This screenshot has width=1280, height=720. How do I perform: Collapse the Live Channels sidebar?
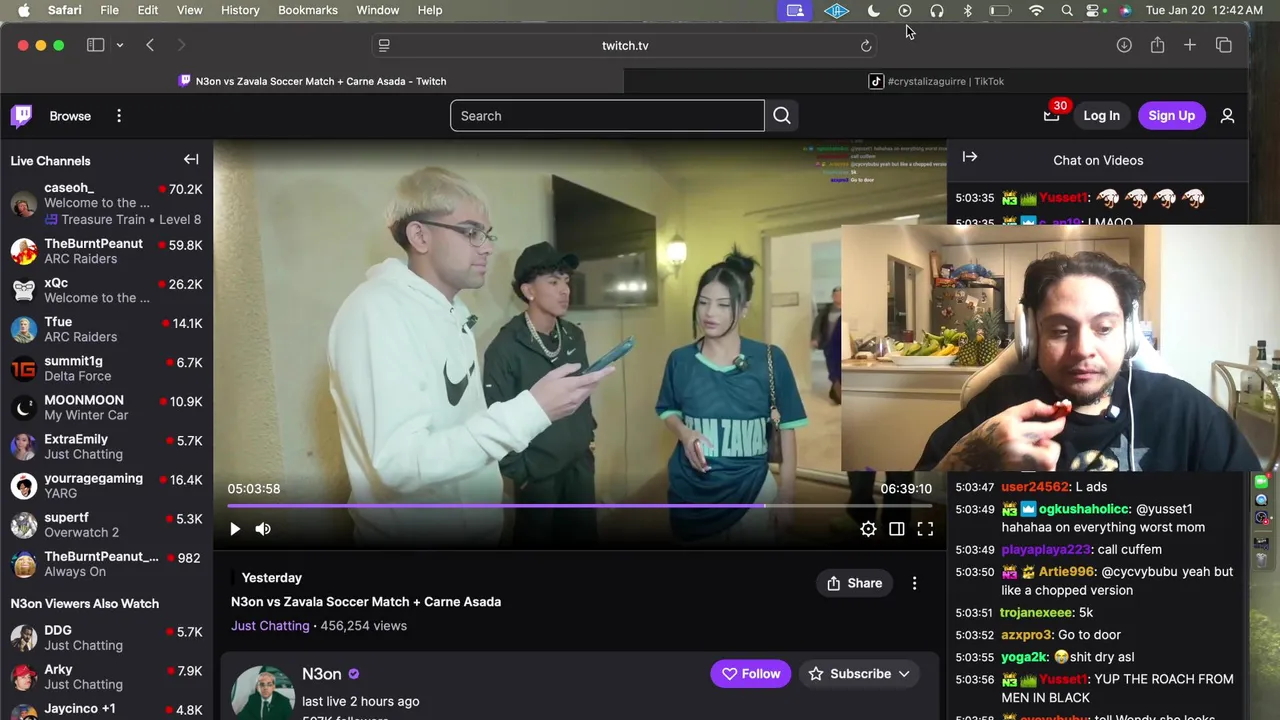[191, 159]
